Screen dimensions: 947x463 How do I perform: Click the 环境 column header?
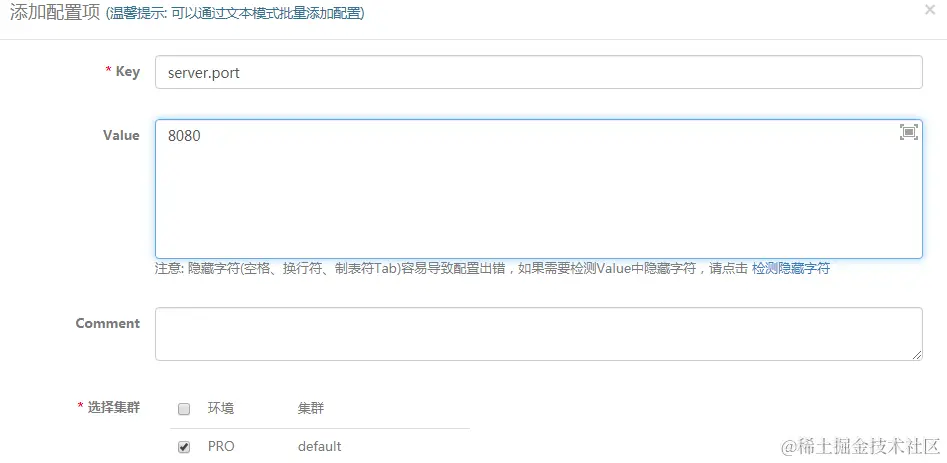(x=221, y=409)
